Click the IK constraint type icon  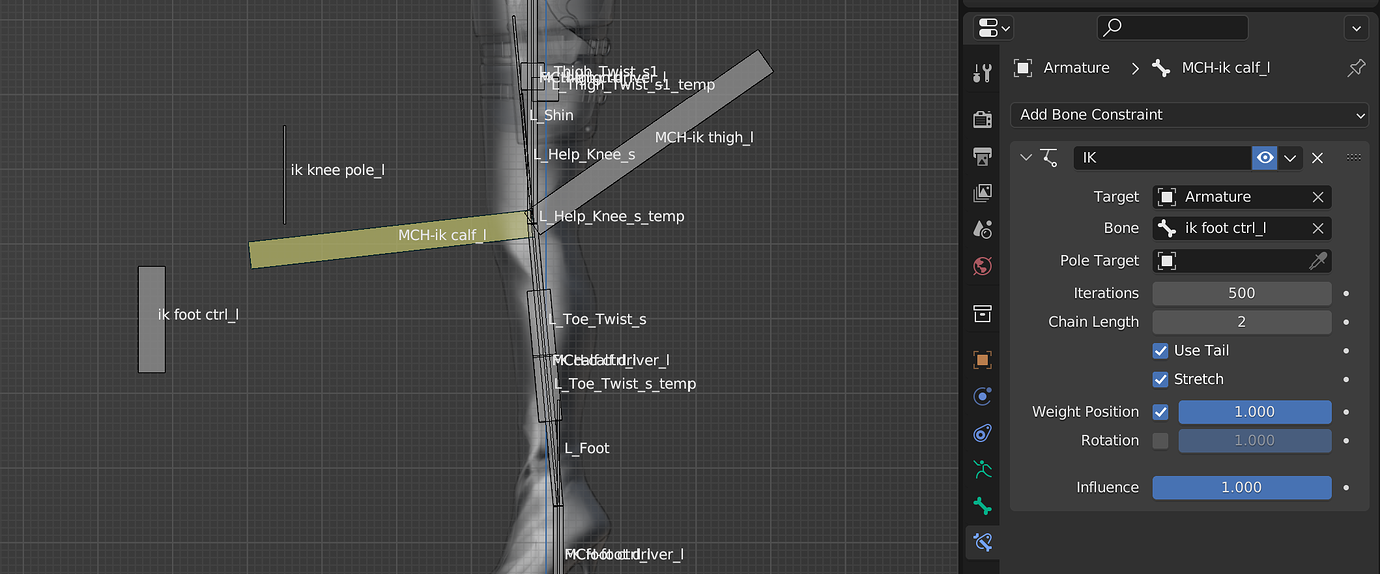tap(1050, 157)
